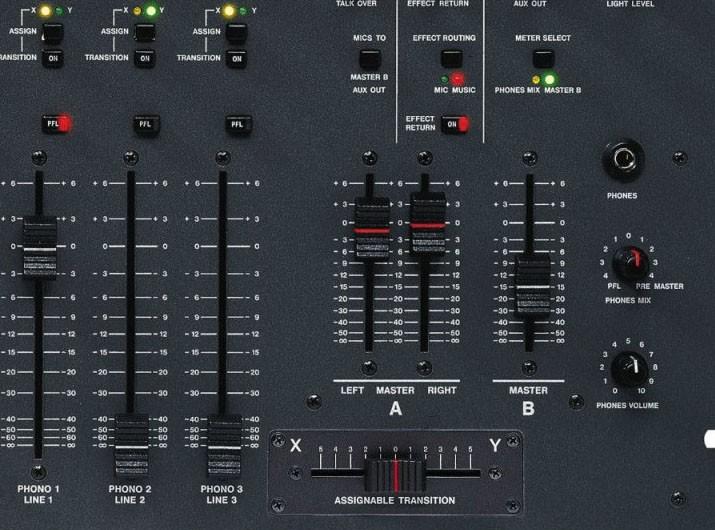Viewport: 715px width, 530px height.
Task: Click the 'ASSIGNABLE TRANSITION' label text
Action: [395, 500]
